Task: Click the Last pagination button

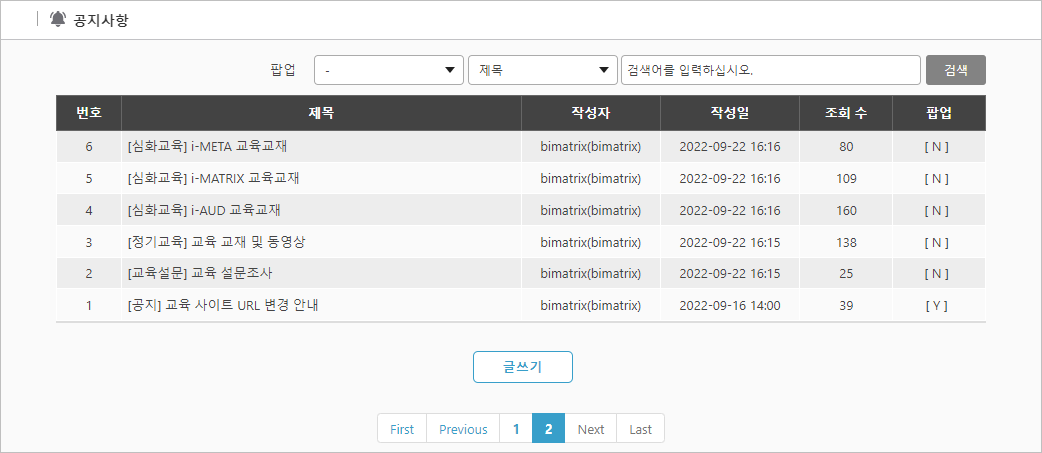Action: tap(641, 429)
